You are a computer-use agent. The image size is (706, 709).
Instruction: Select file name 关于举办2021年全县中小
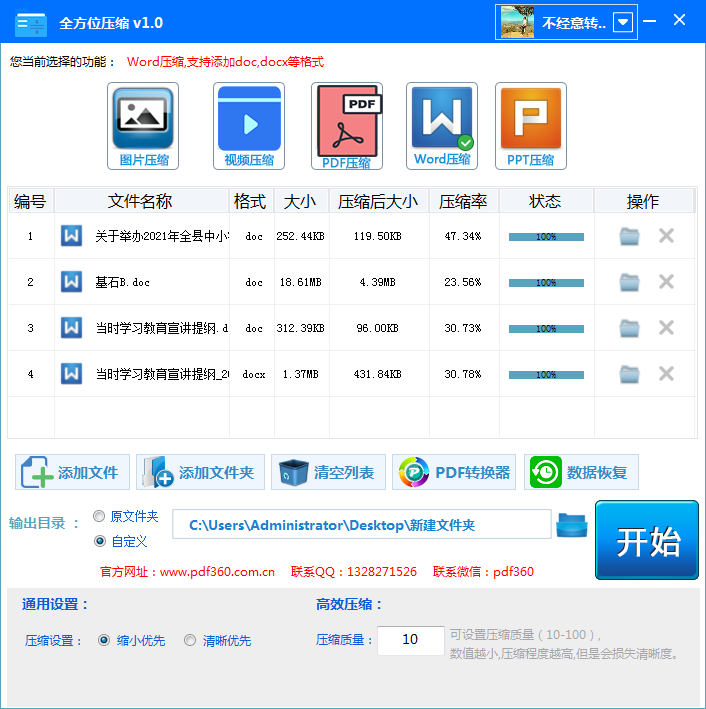(x=162, y=236)
